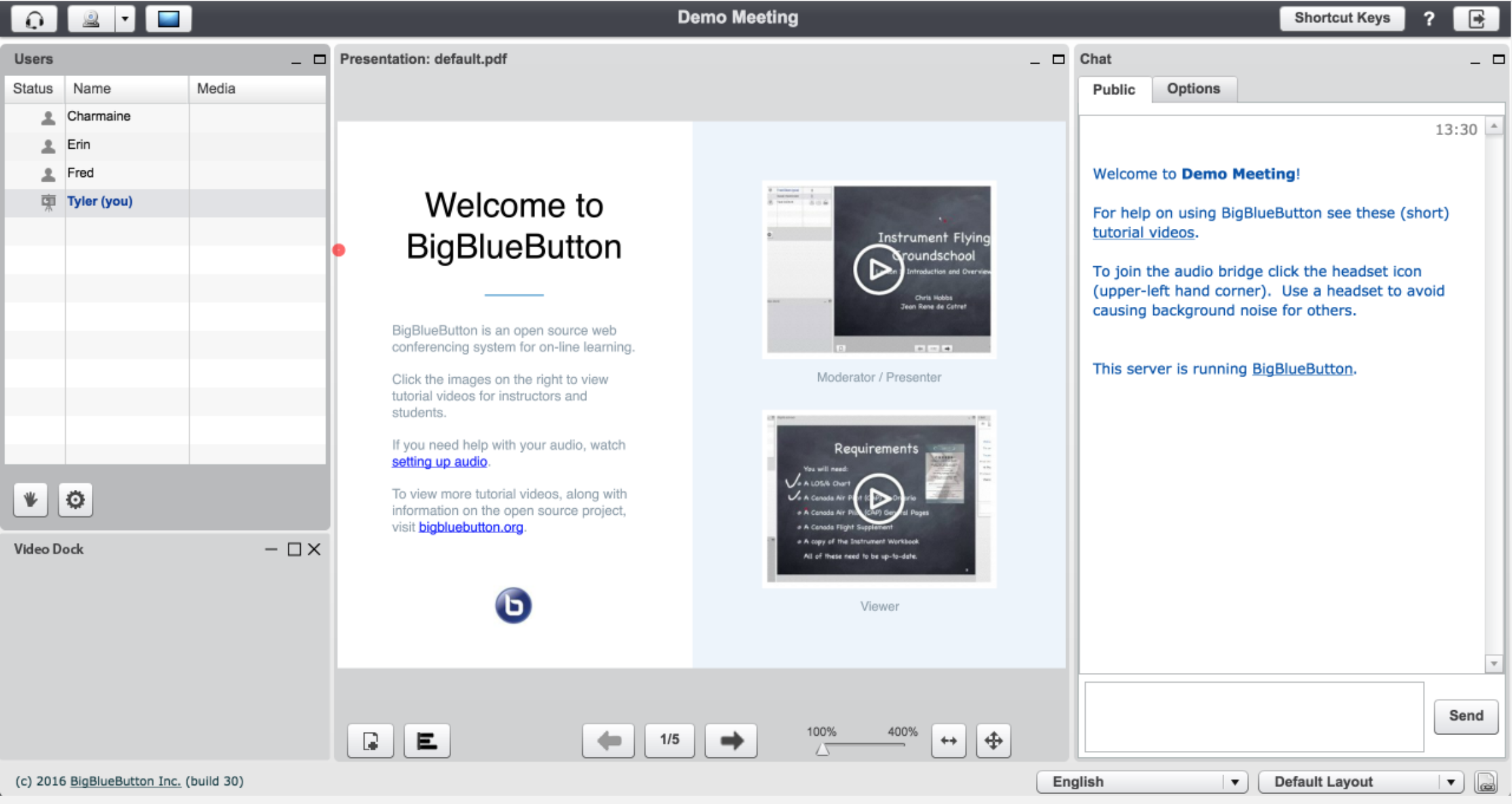Fit slide to width with horizontal arrows
The height and width of the screenshot is (804, 1512).
949,741
